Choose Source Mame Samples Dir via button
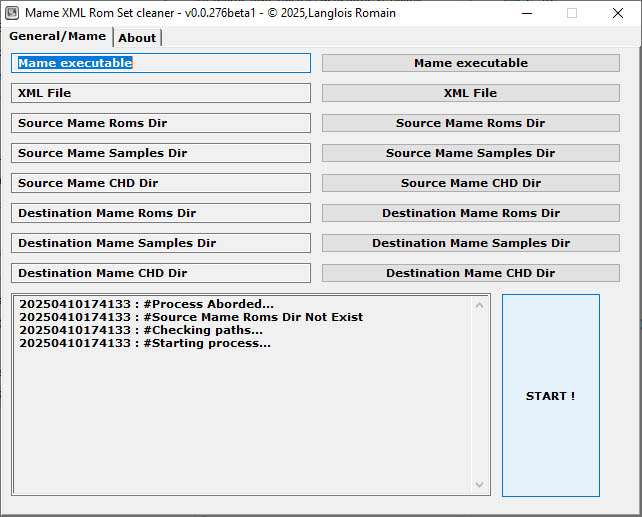This screenshot has height=517, width=642. tap(471, 153)
